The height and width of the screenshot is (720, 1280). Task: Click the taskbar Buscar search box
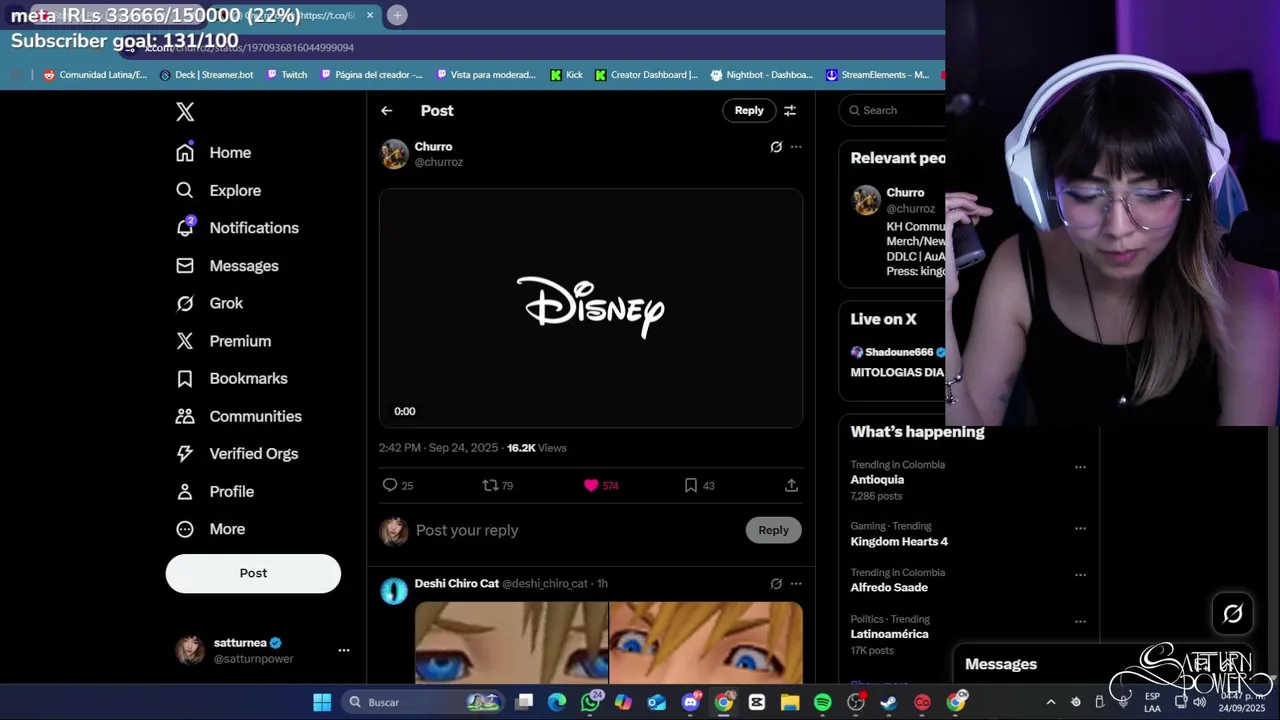point(424,703)
